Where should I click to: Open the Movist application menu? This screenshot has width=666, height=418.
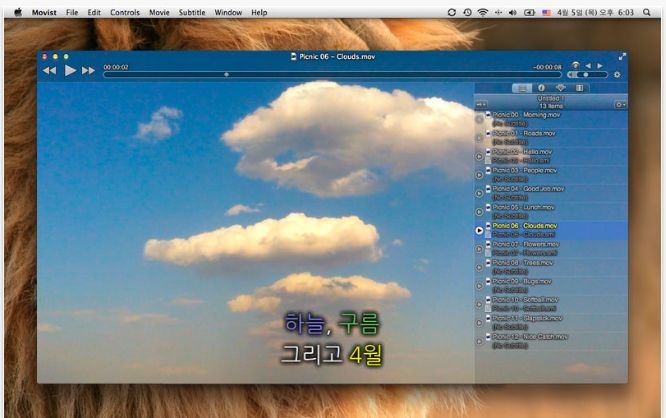[x=44, y=12]
